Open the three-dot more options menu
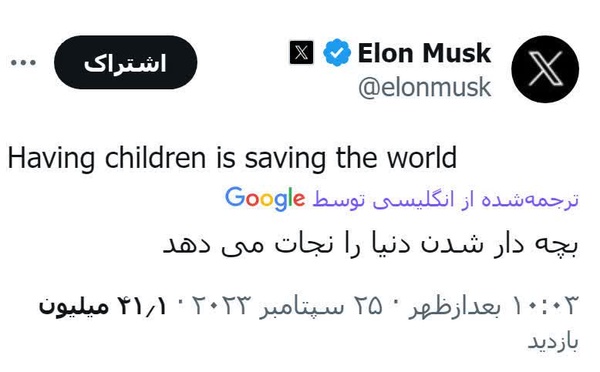Image resolution: width=600 pixels, height=372 pixels. point(23,63)
